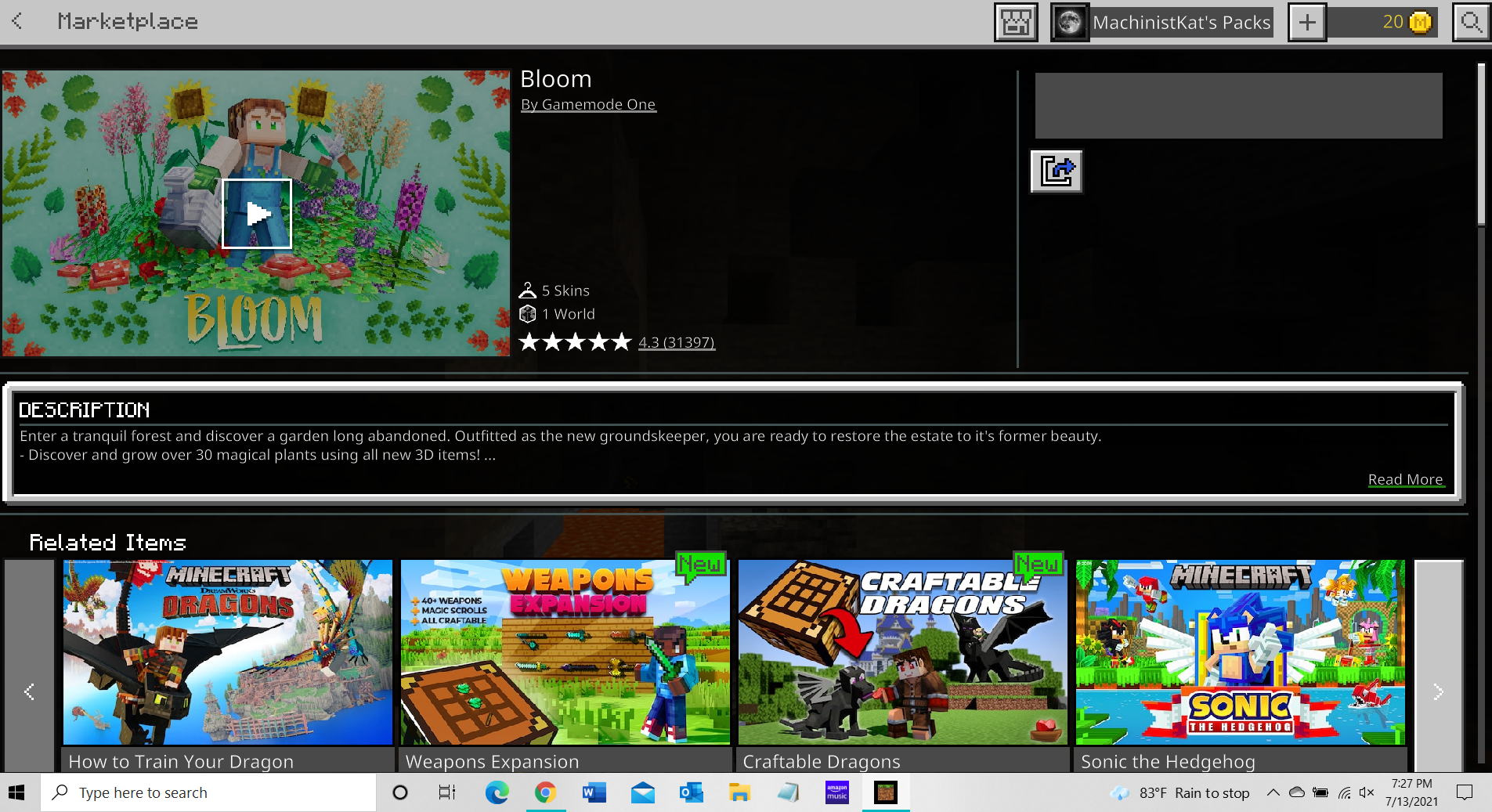
Task: Click the 5 Skins label
Action: (555, 291)
